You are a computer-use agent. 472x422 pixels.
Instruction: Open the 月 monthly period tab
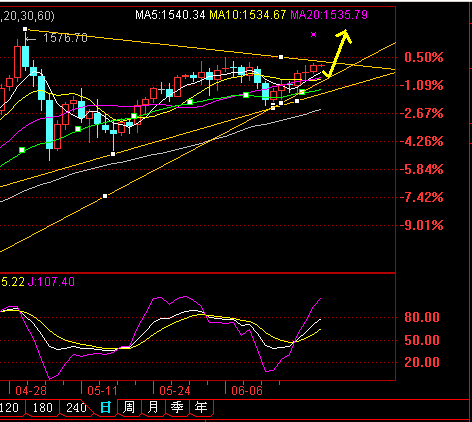153,408
